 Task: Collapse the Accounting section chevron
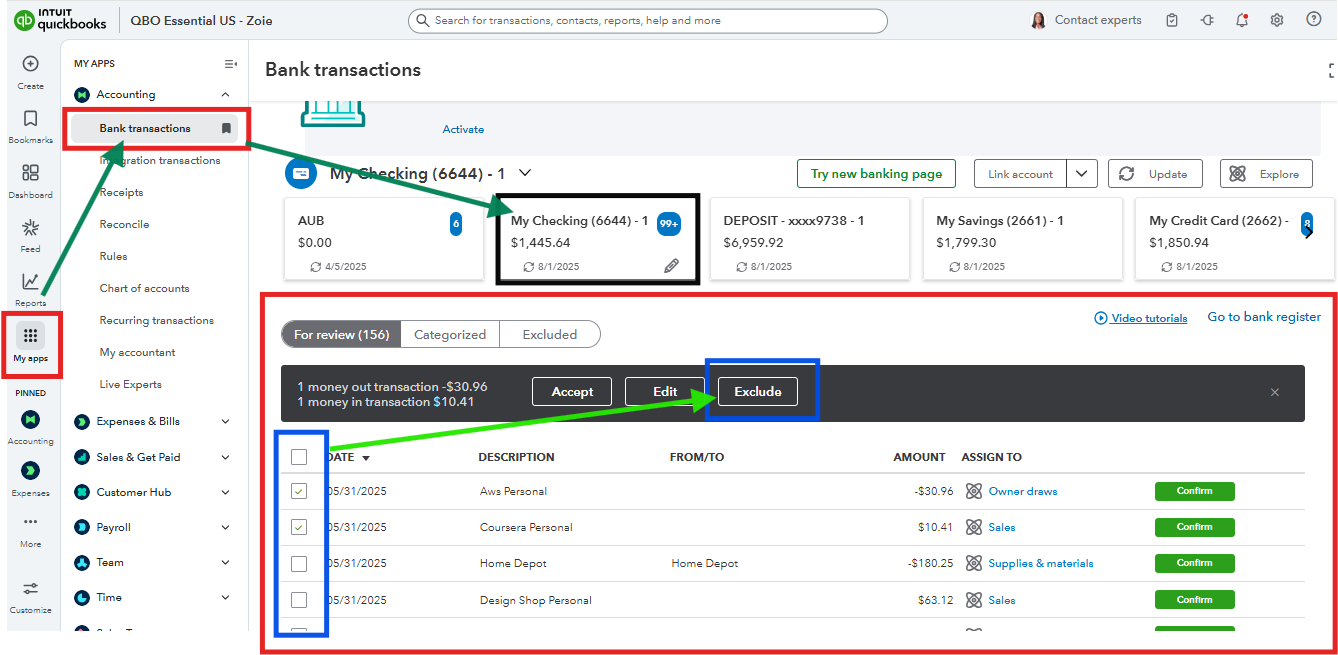(225, 95)
